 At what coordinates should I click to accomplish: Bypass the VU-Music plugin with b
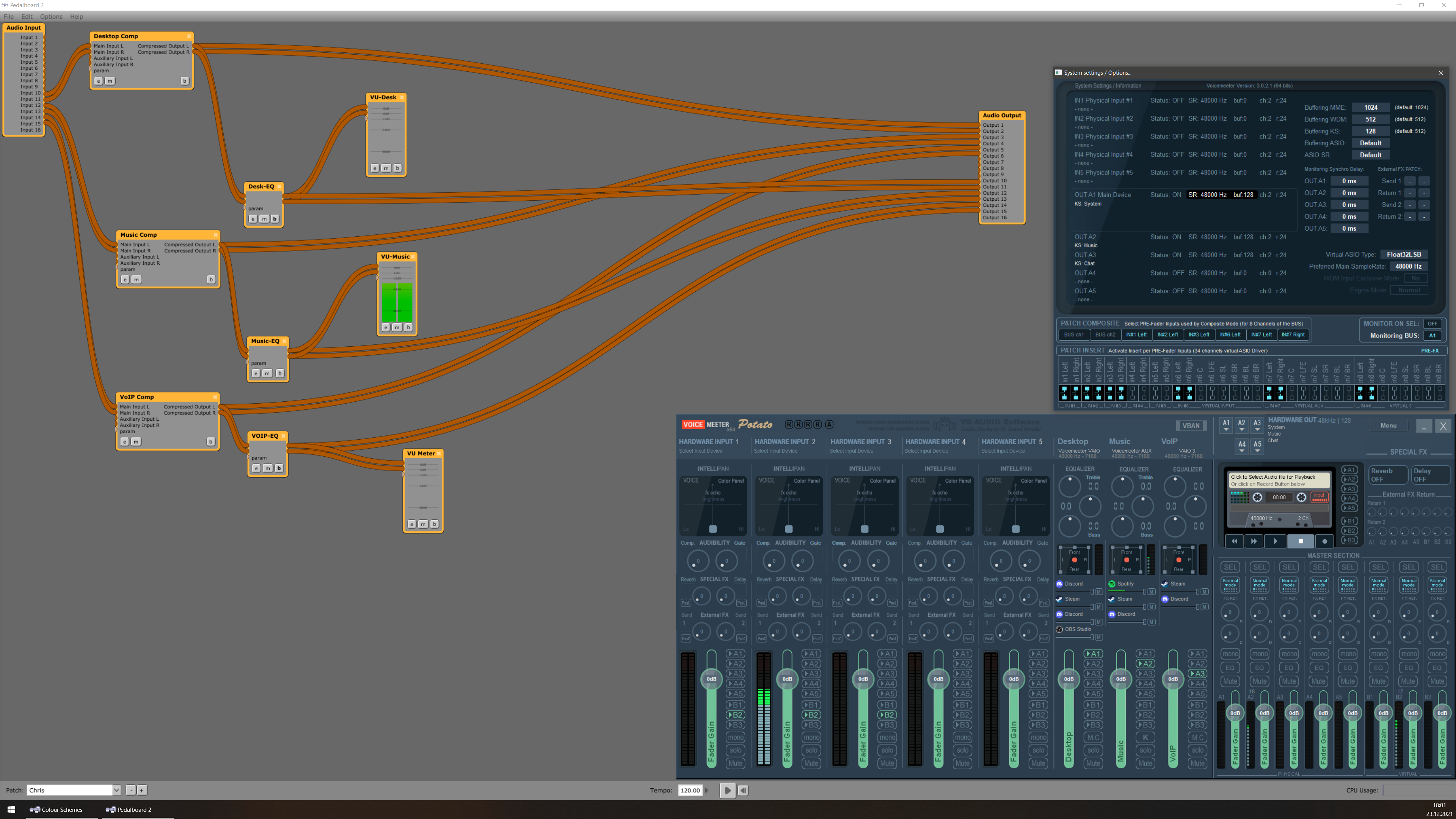[x=408, y=327]
